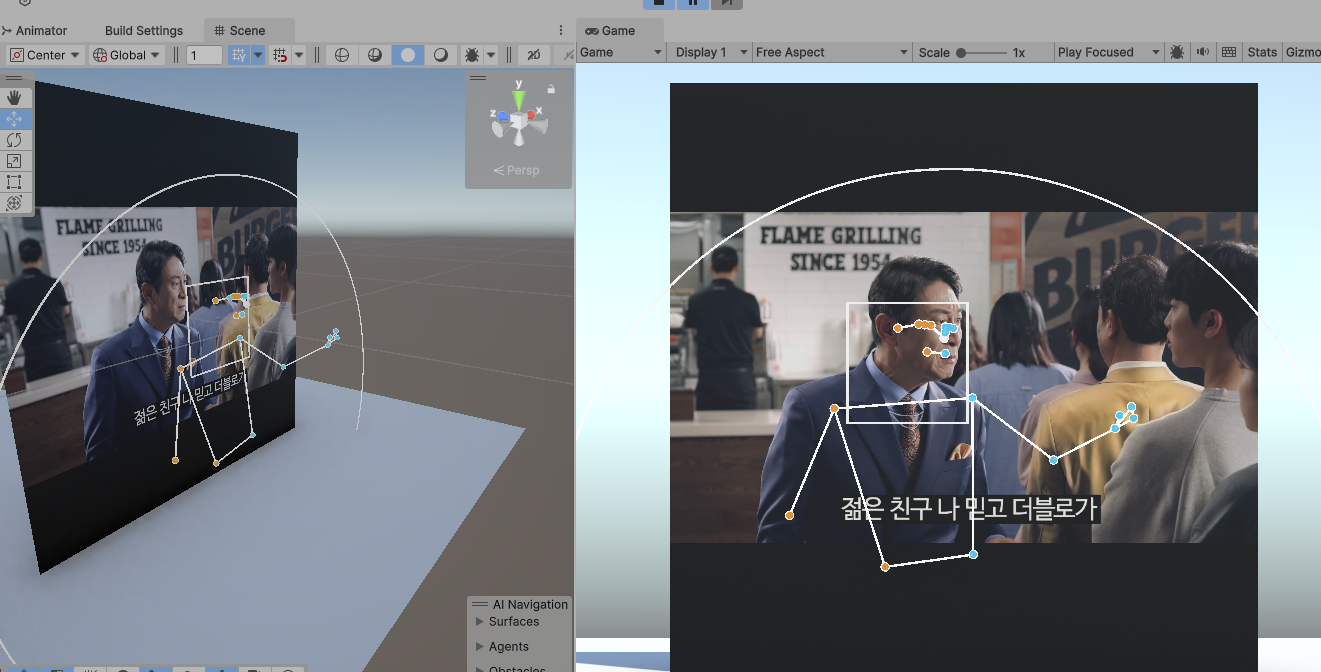
Task: Toggle grid snapping in Scene toolbar
Action: coord(239,55)
